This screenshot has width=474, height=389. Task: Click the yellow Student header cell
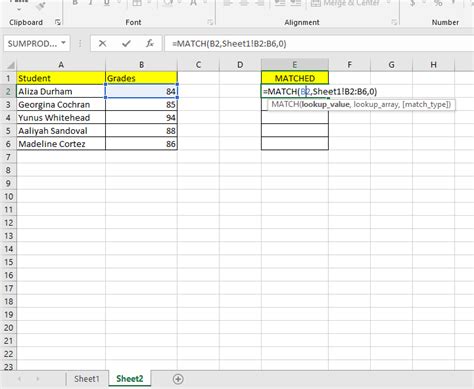pos(61,78)
